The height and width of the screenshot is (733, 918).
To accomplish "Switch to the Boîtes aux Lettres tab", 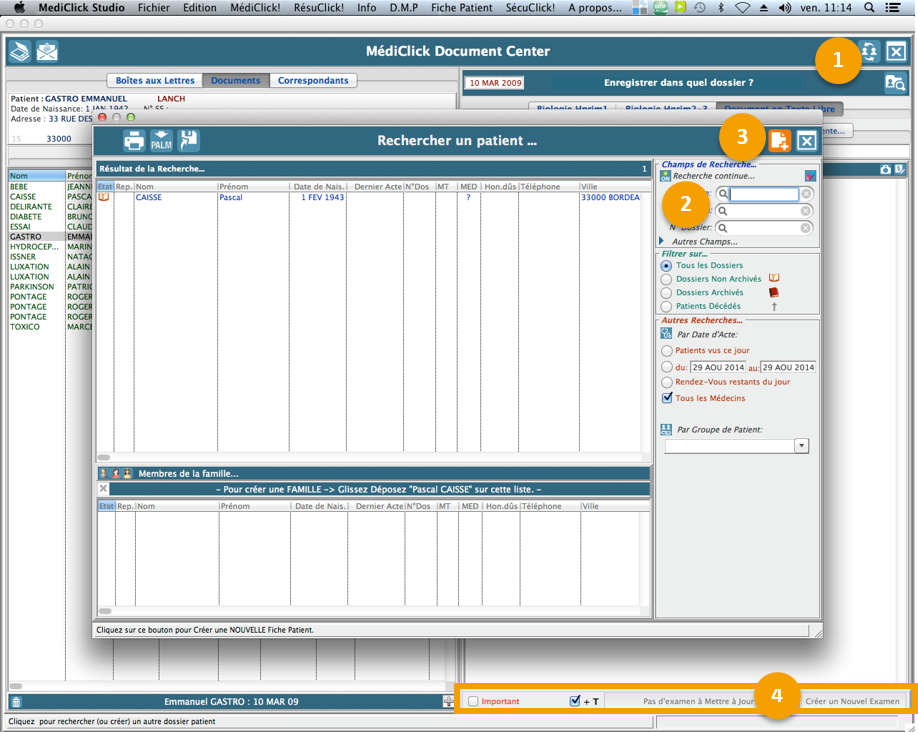I will click(154, 81).
